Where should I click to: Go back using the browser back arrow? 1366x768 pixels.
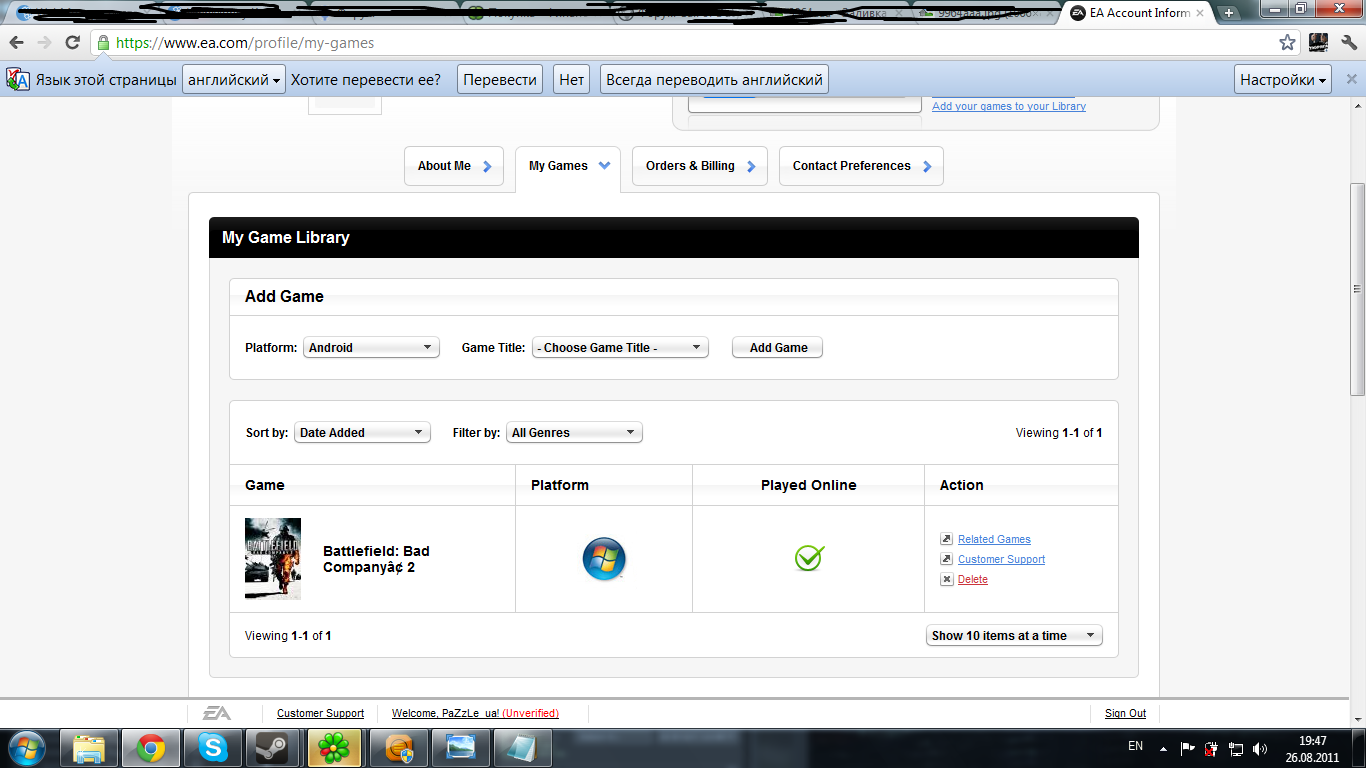click(x=17, y=43)
